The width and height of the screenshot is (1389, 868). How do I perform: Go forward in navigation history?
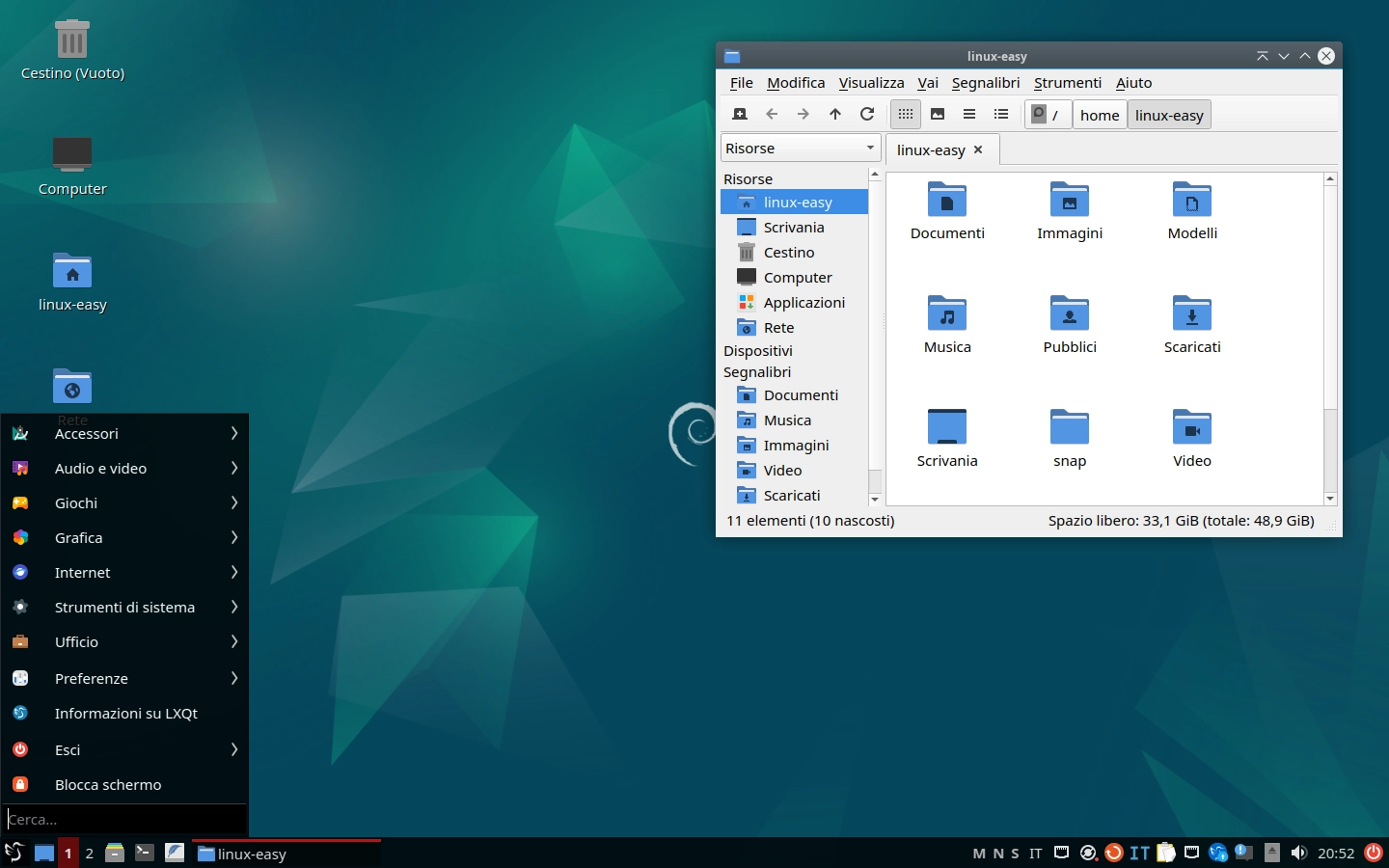point(803,114)
